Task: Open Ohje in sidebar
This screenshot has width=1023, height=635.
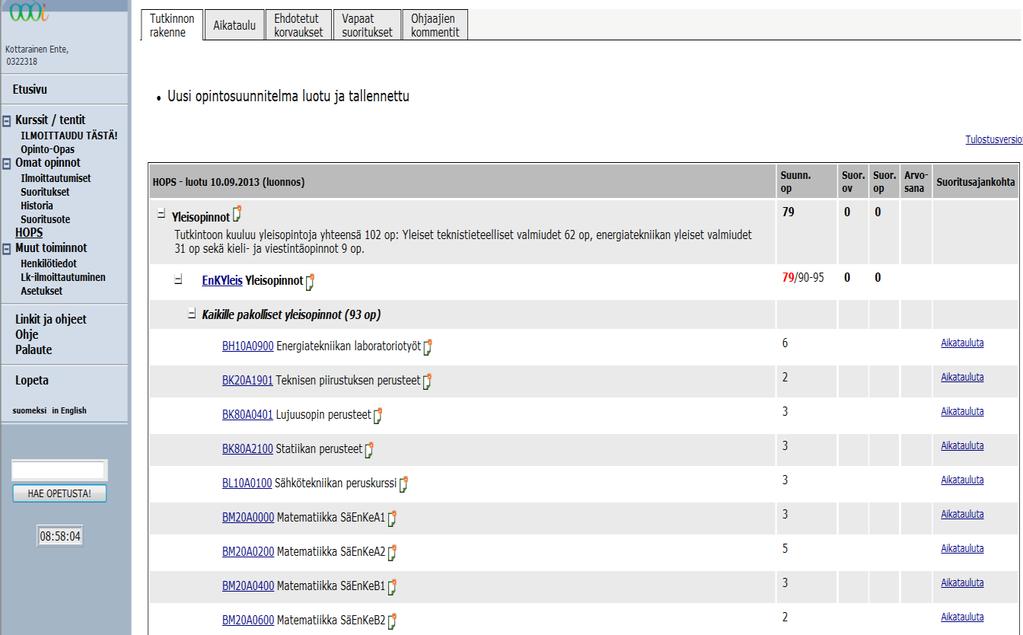Action: pyautogui.click(x=27, y=334)
